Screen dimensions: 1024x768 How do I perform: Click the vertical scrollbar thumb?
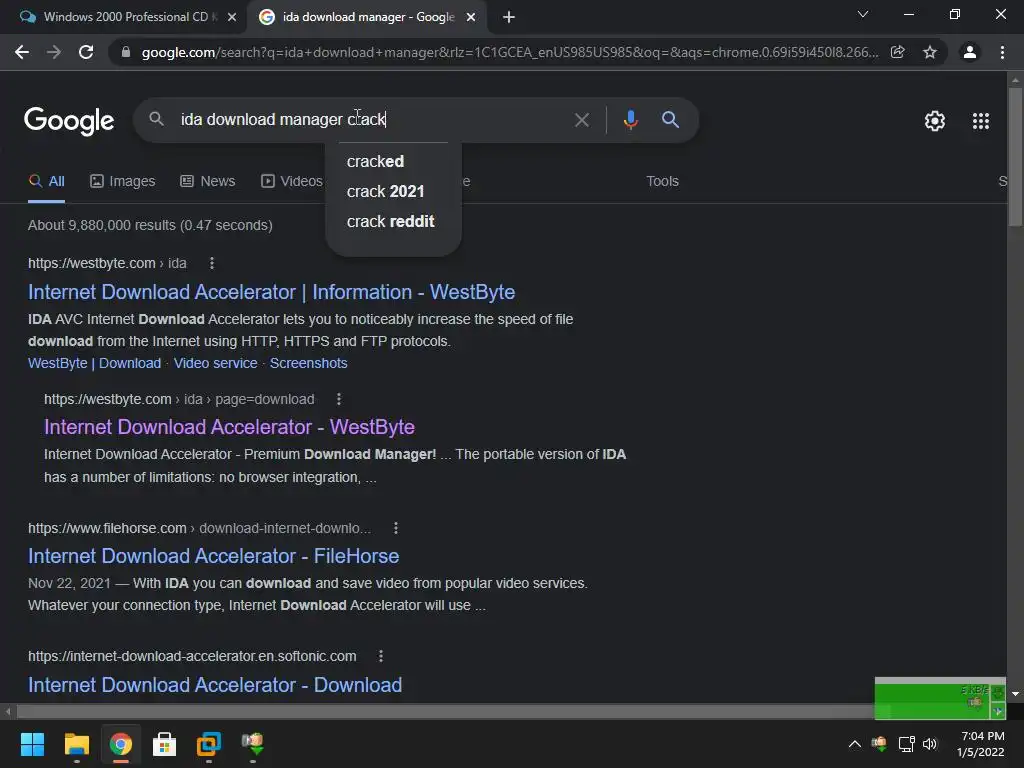tap(1015, 157)
